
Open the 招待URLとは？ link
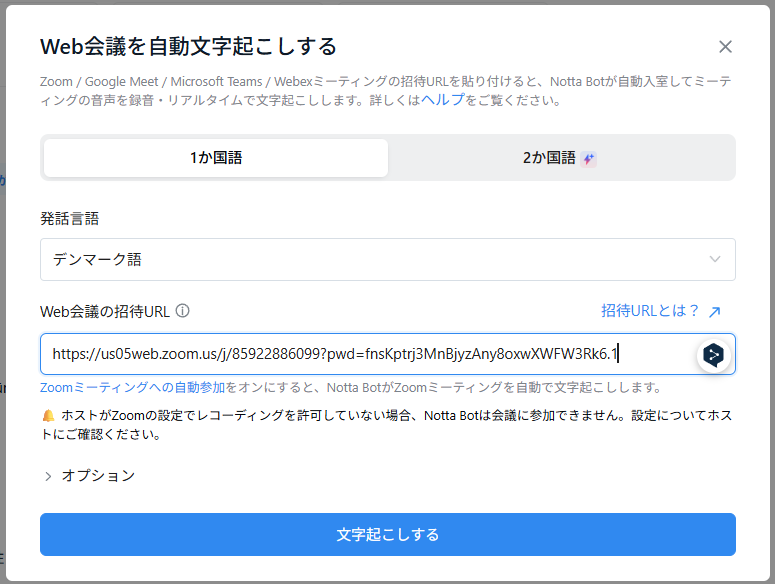pyautogui.click(x=650, y=311)
